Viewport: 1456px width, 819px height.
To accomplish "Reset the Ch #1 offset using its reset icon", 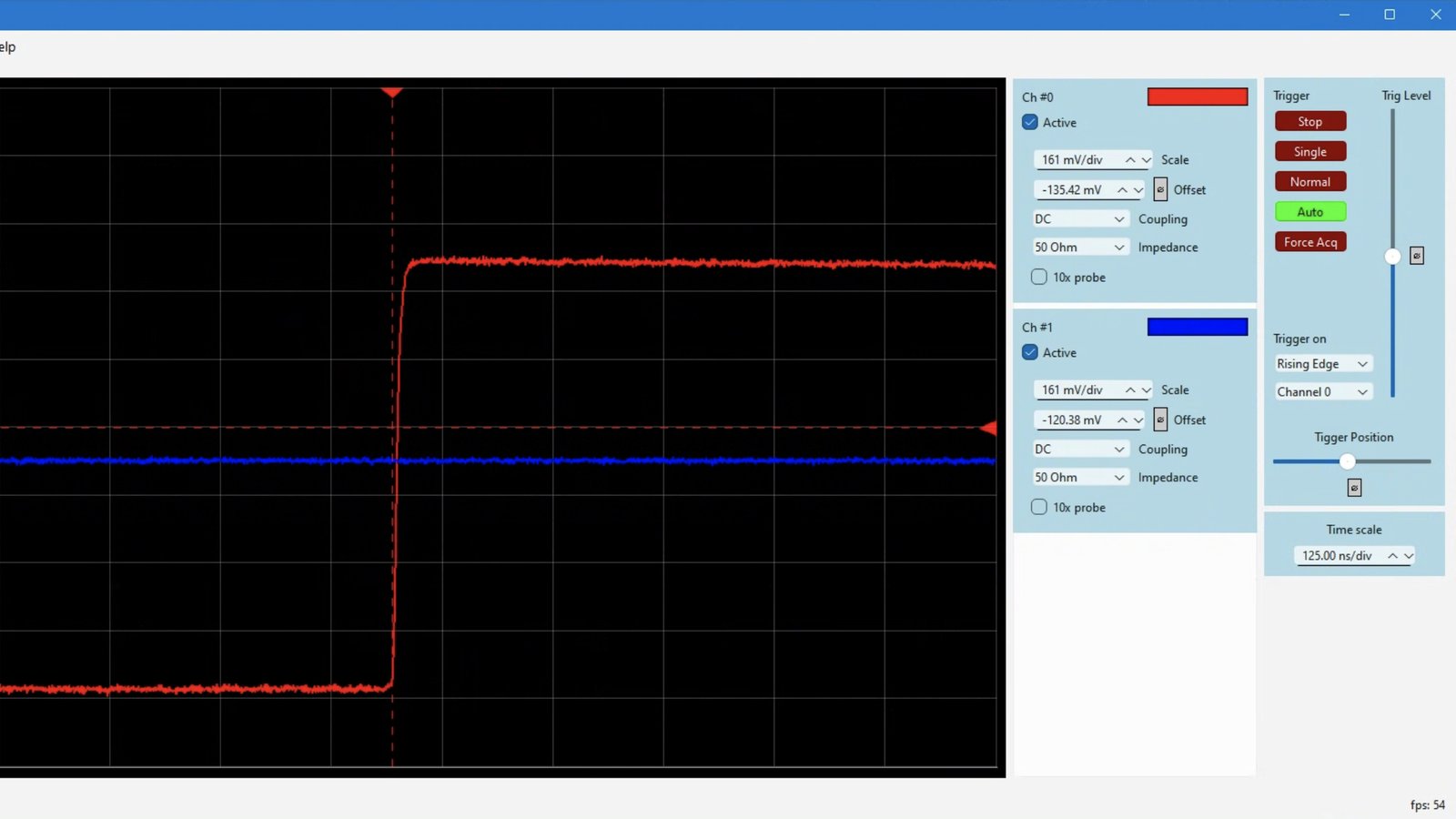I will click(x=1160, y=420).
